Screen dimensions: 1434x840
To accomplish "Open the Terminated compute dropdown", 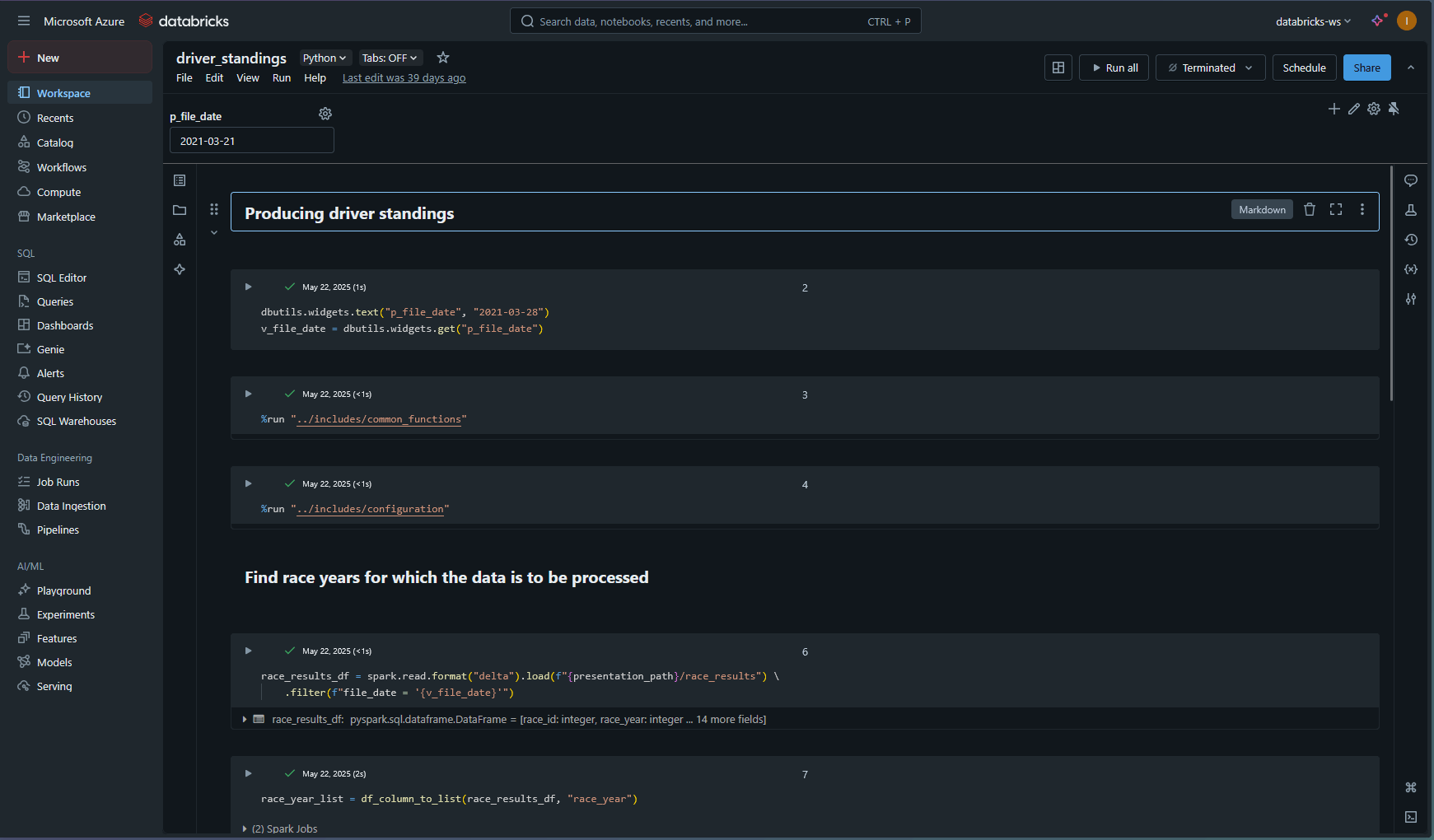I will coord(1210,68).
